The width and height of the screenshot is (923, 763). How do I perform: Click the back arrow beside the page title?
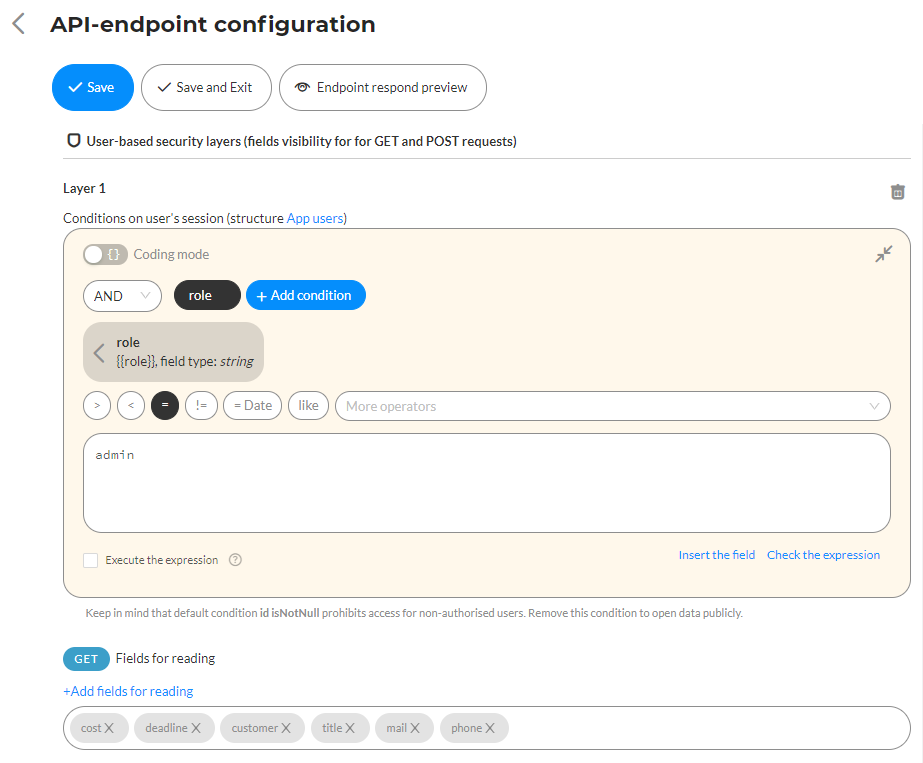(18, 25)
